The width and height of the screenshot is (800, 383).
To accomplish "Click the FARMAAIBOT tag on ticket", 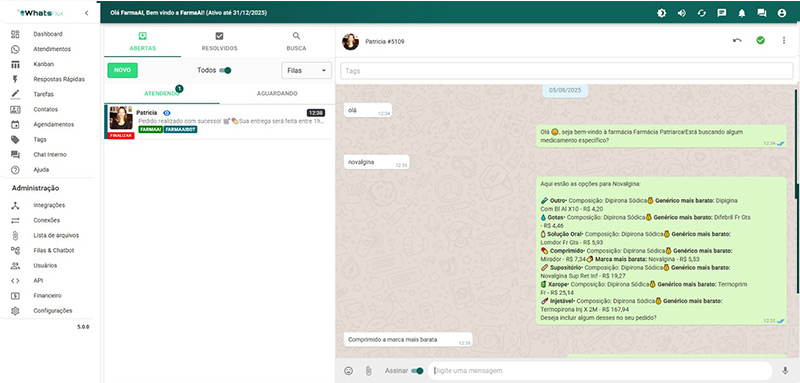I will [181, 130].
